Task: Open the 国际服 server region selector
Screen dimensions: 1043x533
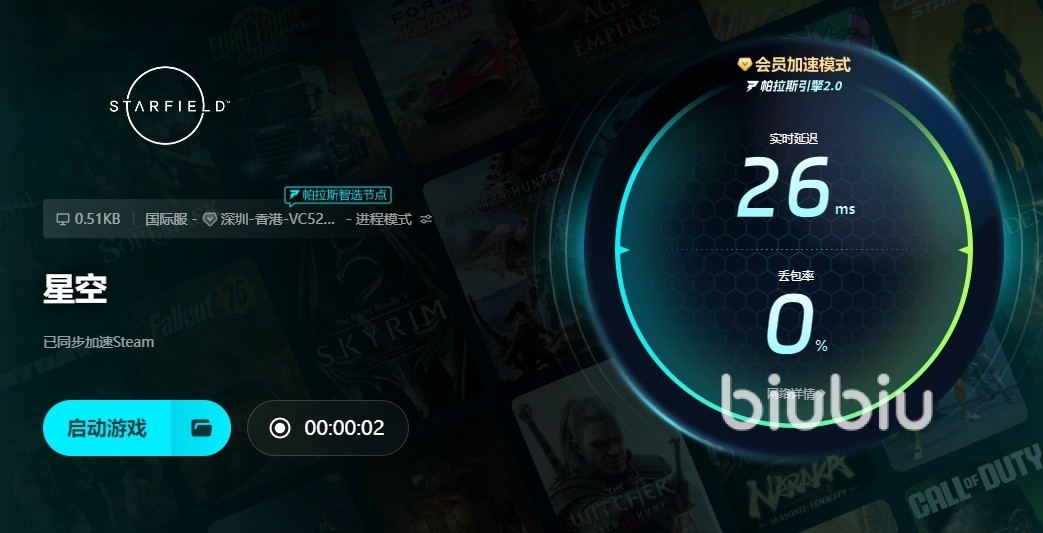Action: pos(166,219)
